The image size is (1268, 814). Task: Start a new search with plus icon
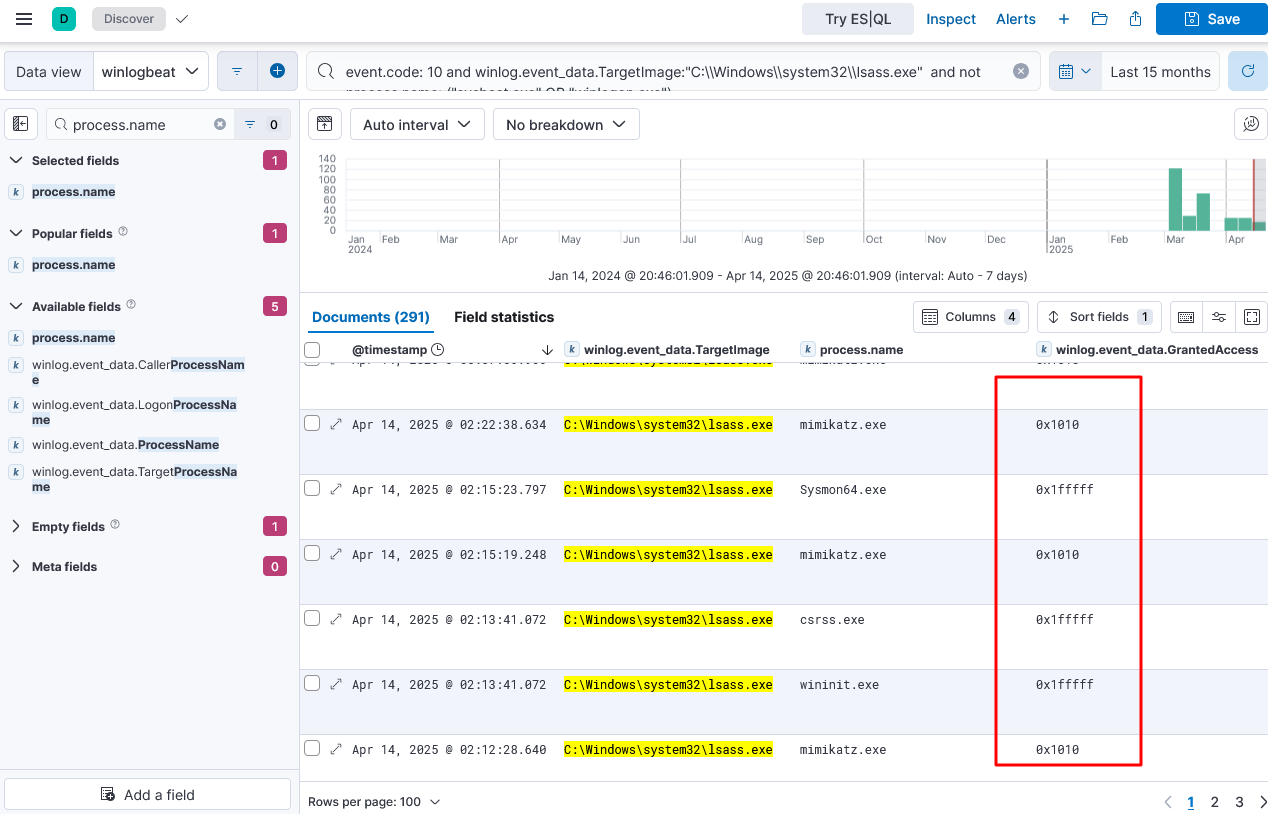pyautogui.click(x=1064, y=19)
